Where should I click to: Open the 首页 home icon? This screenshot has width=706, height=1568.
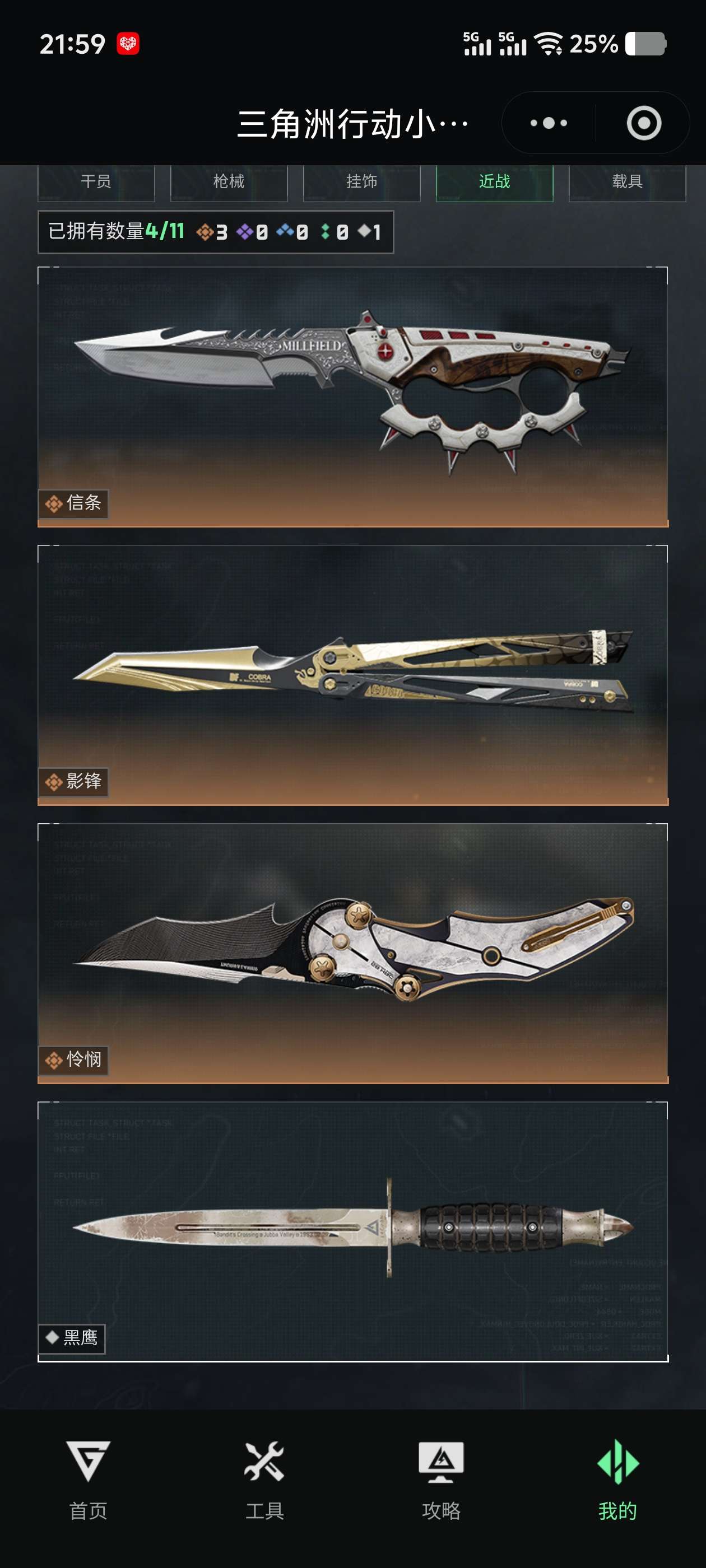89,1461
